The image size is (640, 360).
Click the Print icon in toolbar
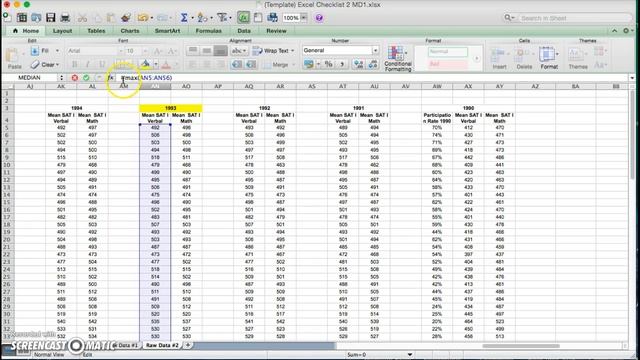tap(65, 18)
